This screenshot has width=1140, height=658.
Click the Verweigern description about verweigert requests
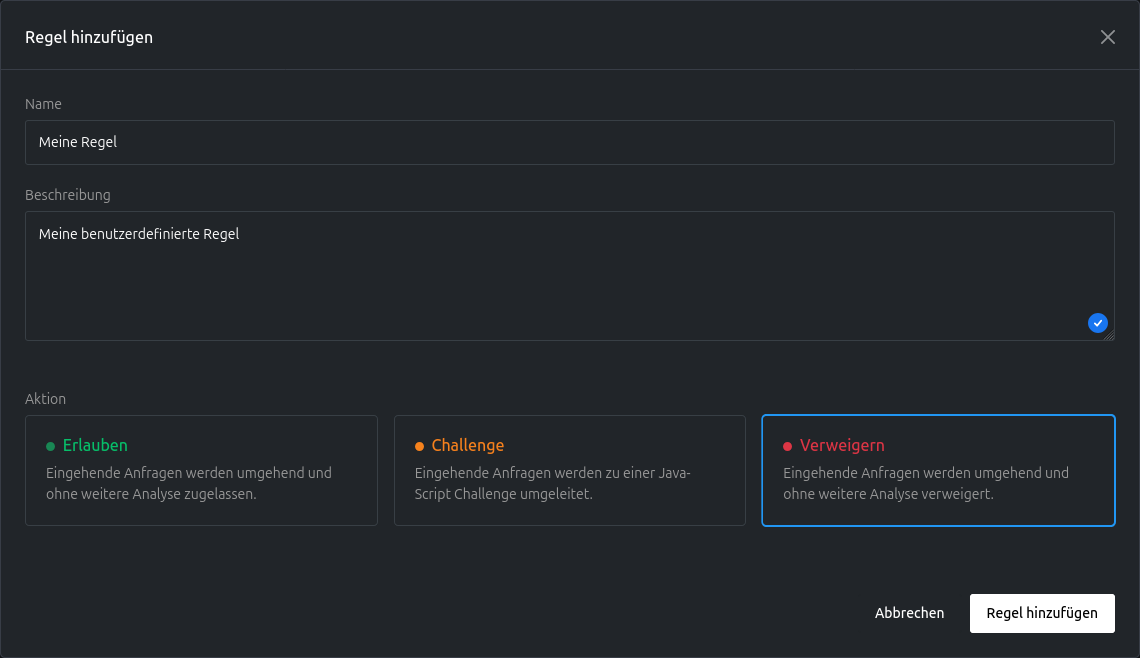click(925, 484)
